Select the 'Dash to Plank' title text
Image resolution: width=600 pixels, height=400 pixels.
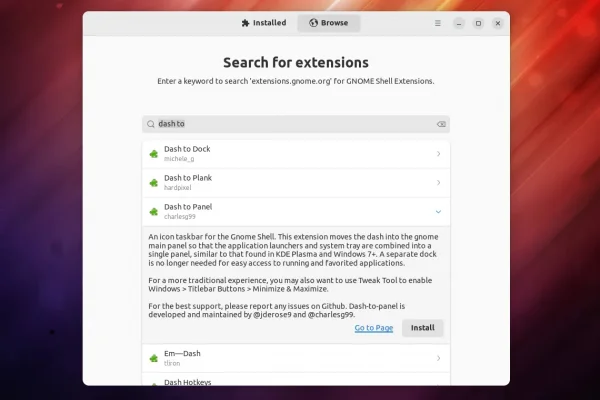pyautogui.click(x=188, y=178)
